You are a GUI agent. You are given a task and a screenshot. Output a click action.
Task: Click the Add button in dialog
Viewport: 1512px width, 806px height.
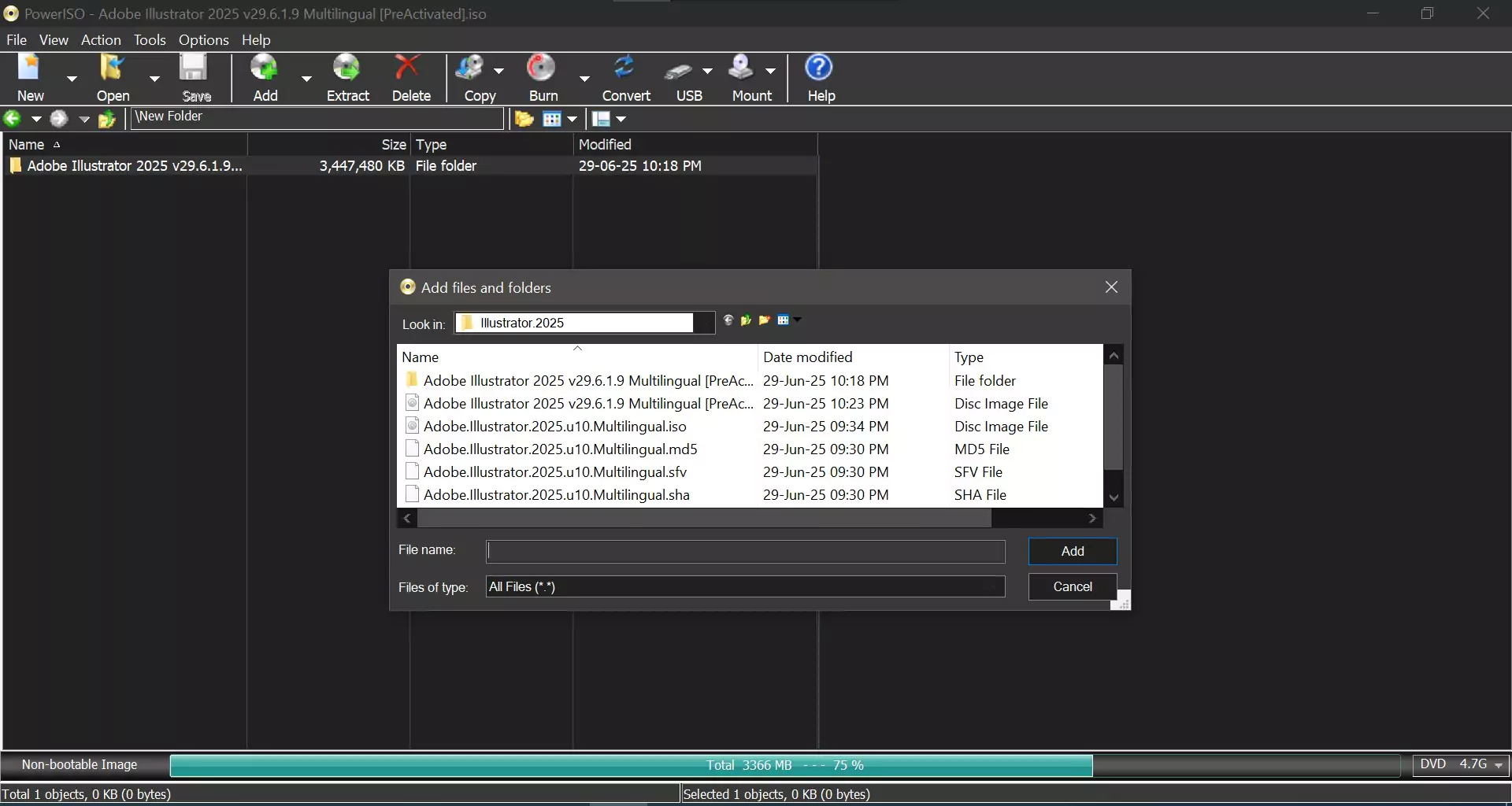1073,551
